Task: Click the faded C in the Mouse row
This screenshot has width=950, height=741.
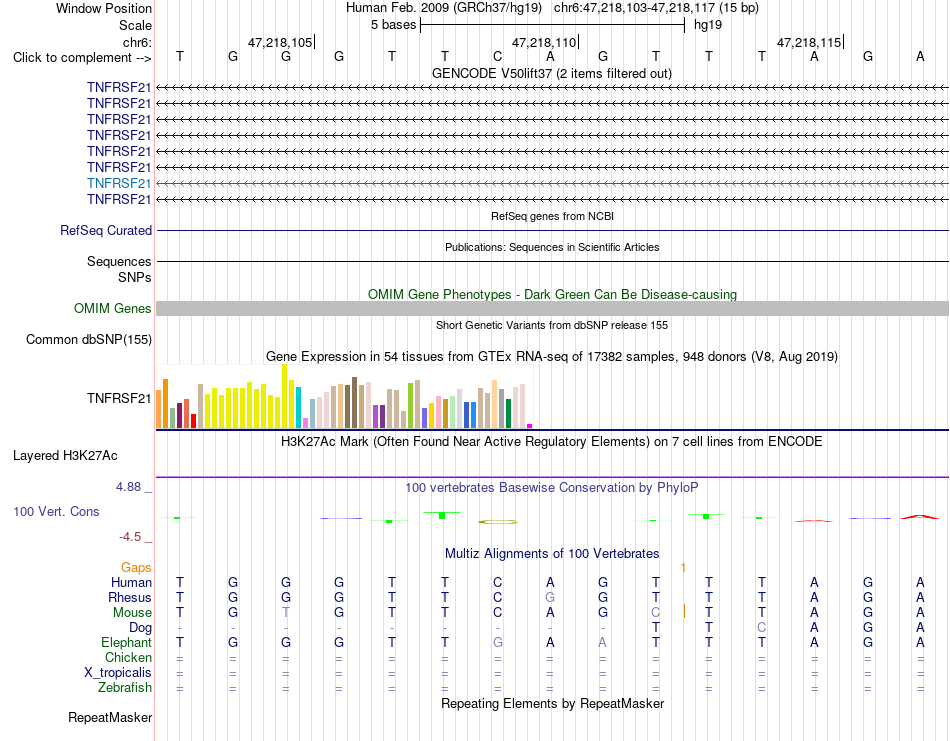Action: (656, 613)
